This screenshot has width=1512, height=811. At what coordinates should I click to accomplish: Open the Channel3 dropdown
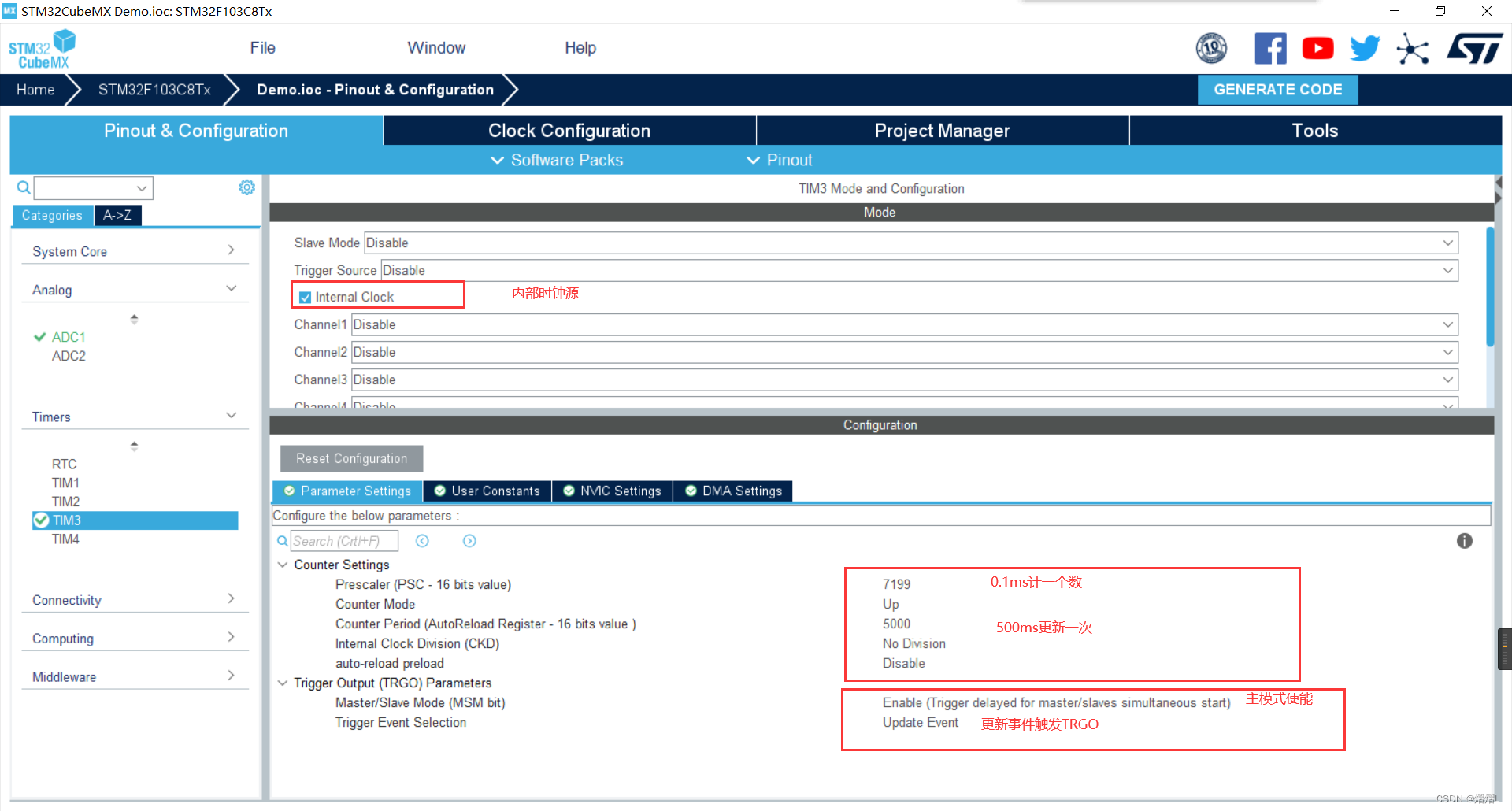[x=904, y=380]
